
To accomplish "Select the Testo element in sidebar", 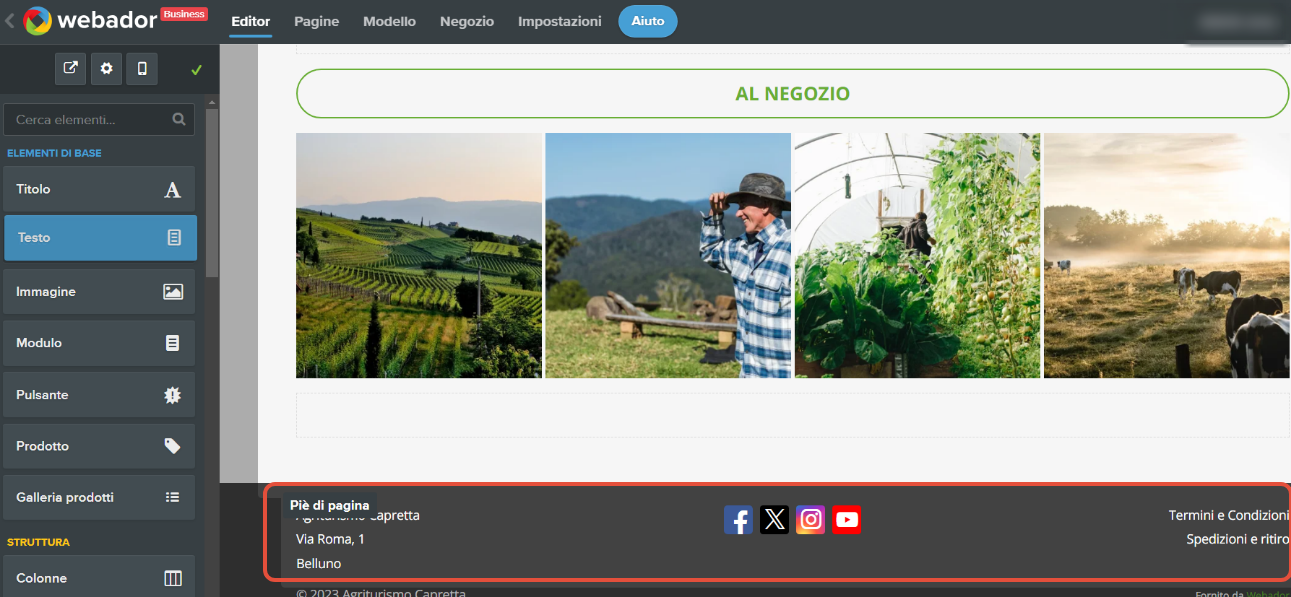I will click(100, 238).
